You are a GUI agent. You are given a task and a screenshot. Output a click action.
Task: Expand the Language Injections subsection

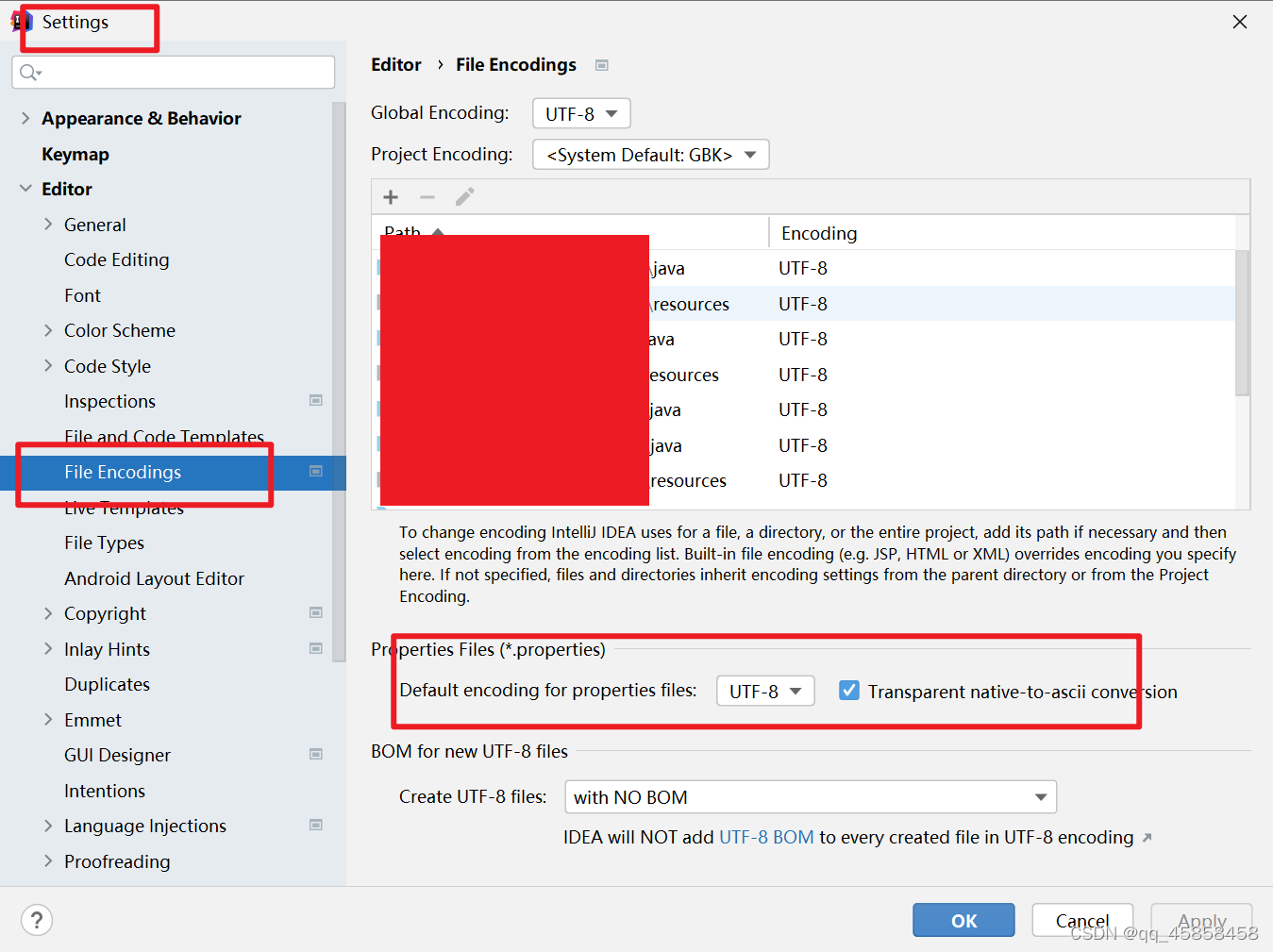[48, 826]
